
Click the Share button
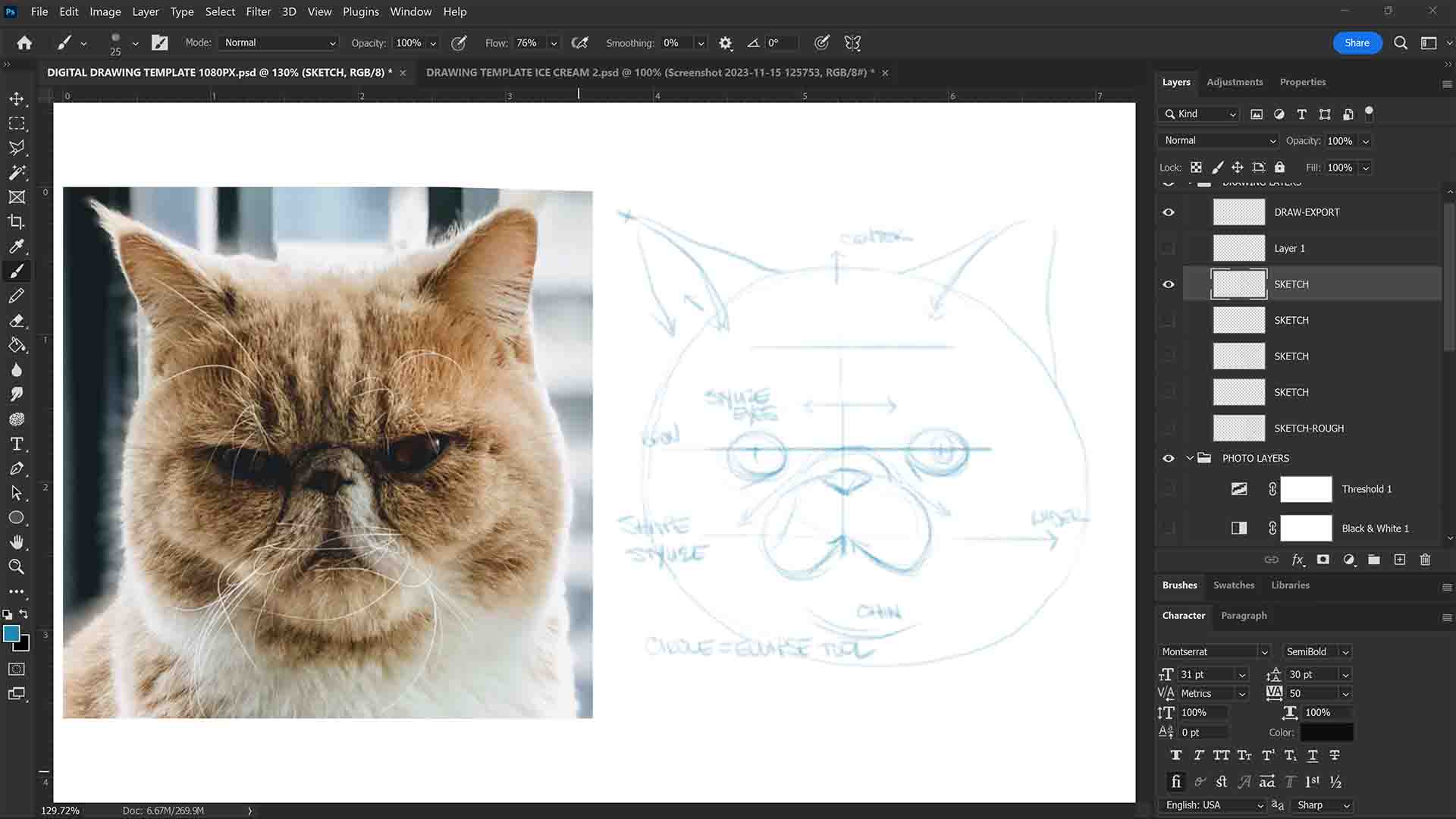(x=1357, y=43)
